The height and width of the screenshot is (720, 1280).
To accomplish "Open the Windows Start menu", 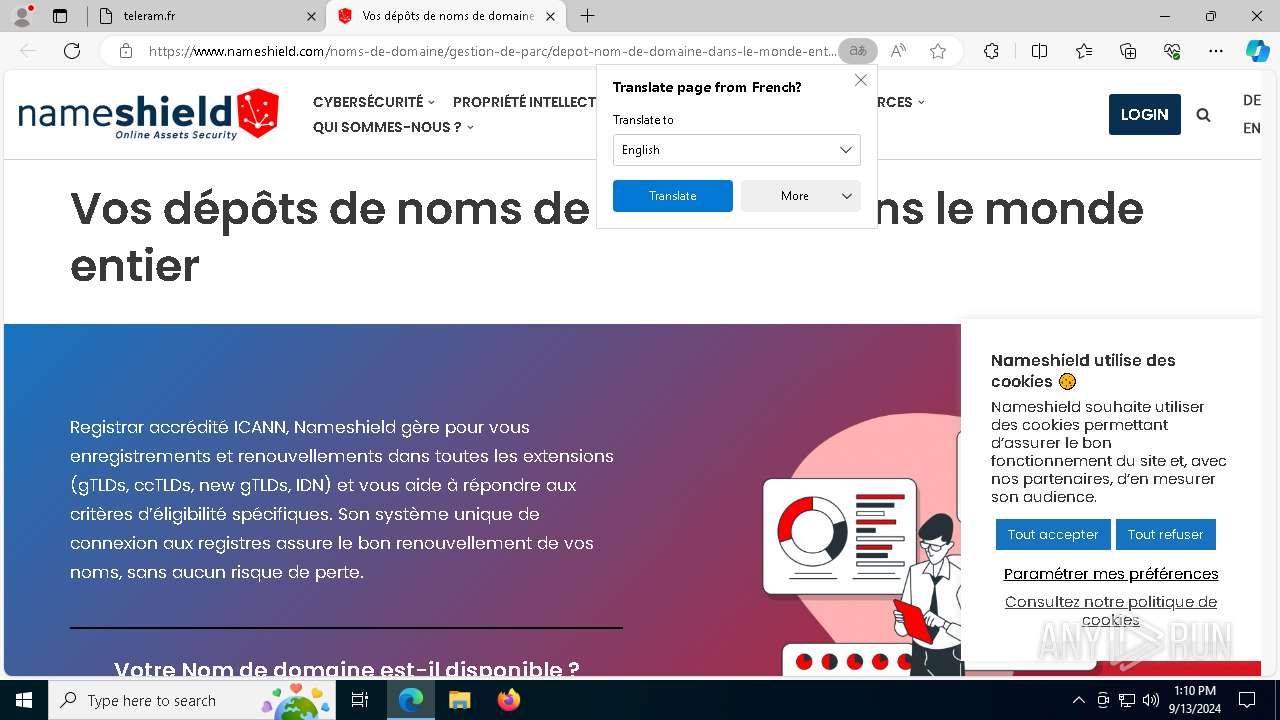I will tap(24, 700).
